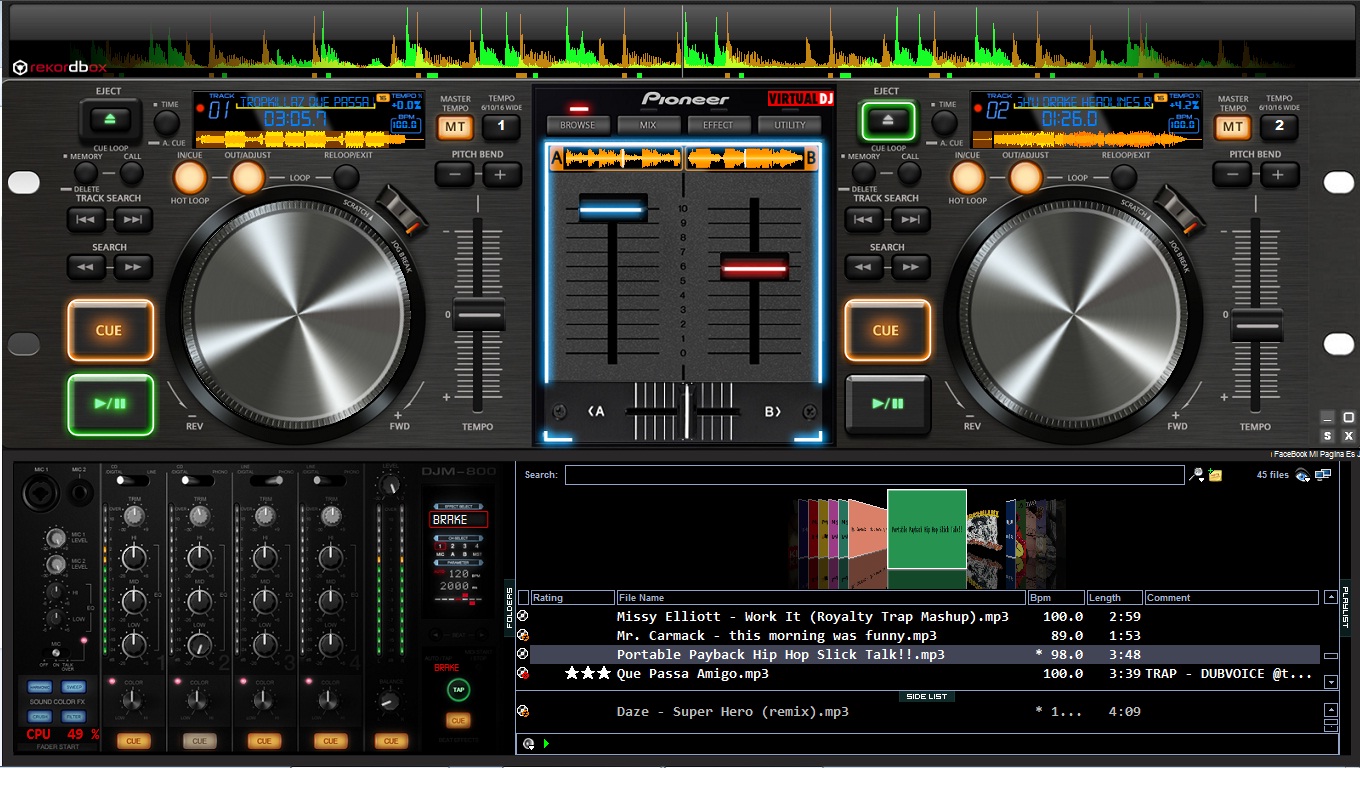Pitch bend minus on left deck
The width and height of the screenshot is (1360, 800).
pyautogui.click(x=455, y=175)
